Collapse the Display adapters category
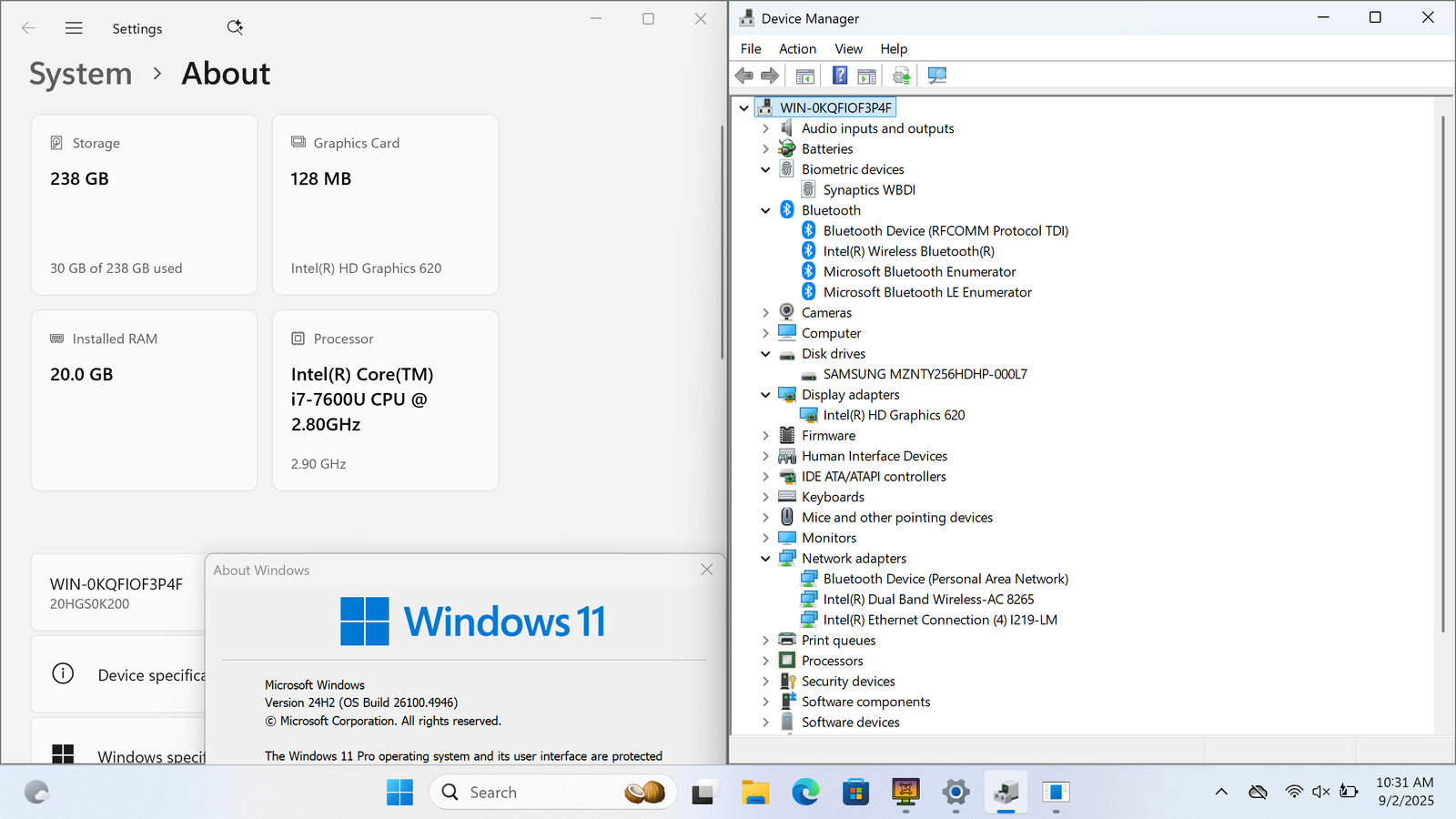Image resolution: width=1456 pixels, height=819 pixels. point(765,395)
